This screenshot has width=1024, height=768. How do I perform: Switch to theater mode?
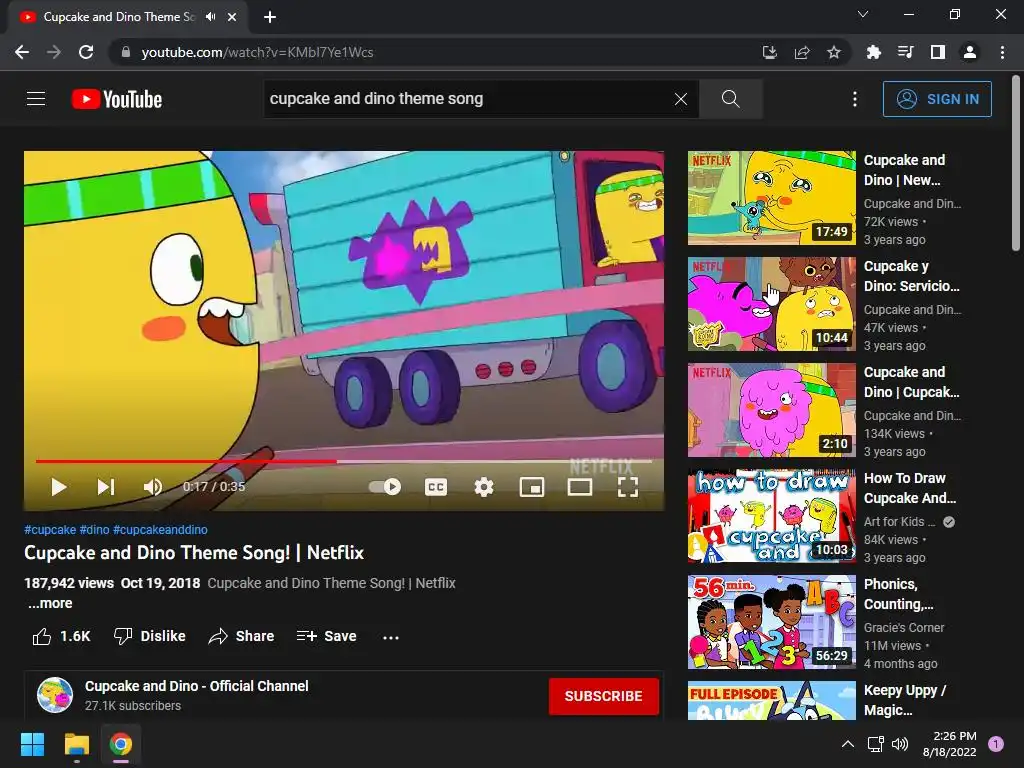click(580, 487)
